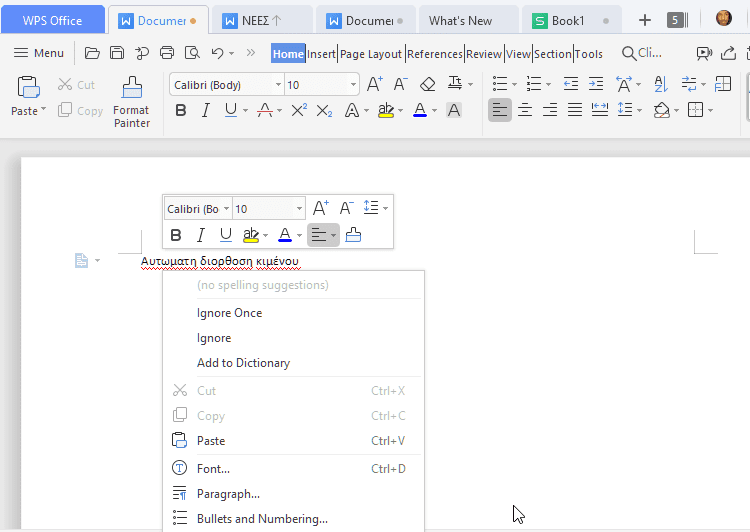Expand more quick access tools chevron
Screen dimensions: 750x532
(x=251, y=53)
